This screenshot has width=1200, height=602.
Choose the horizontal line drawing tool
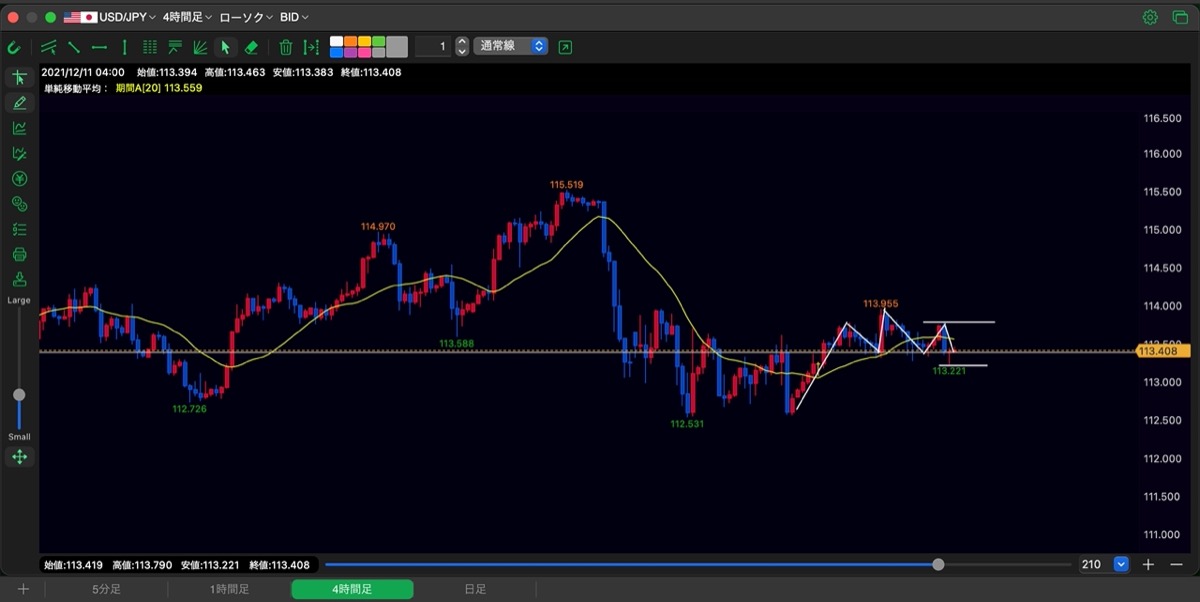click(99, 47)
